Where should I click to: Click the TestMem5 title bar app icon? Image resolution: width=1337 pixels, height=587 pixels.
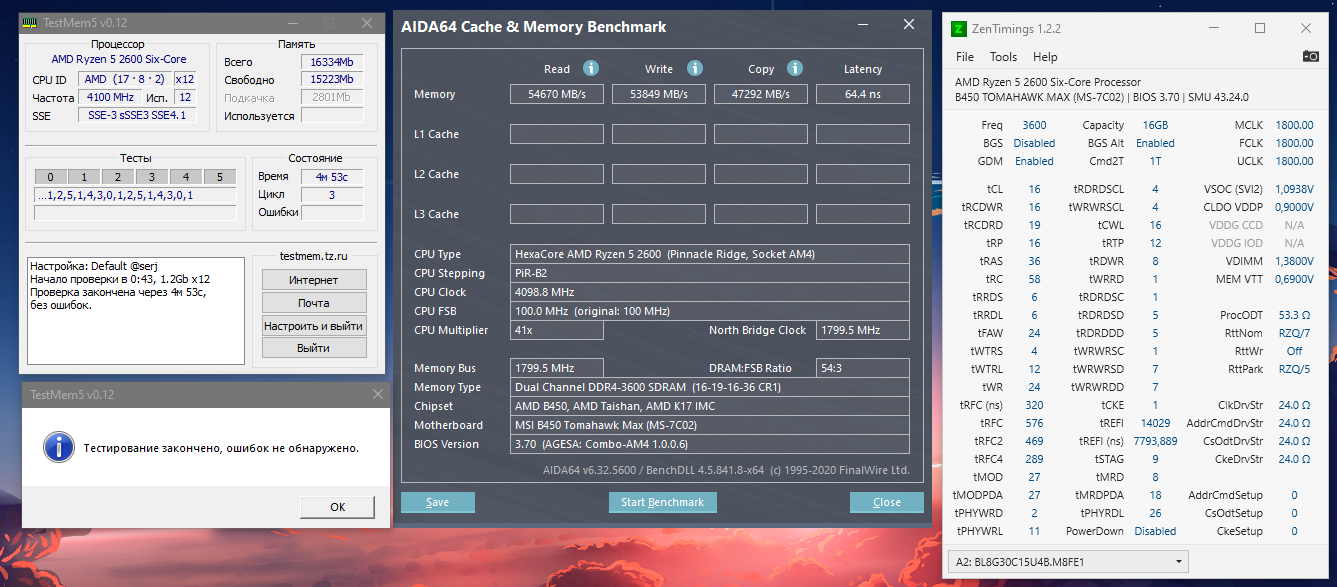[32, 22]
